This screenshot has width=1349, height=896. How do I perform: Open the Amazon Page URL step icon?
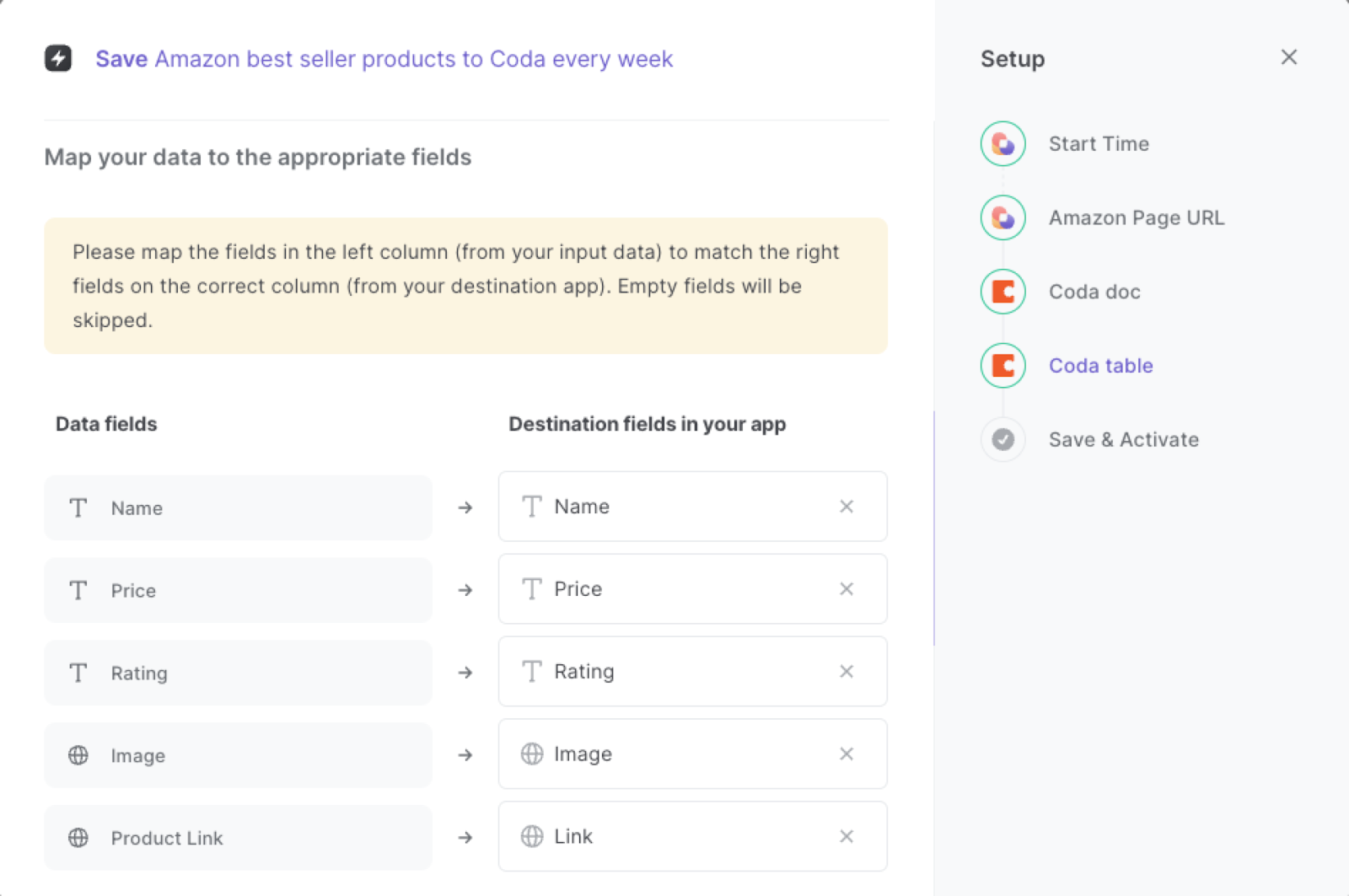[x=1003, y=217]
